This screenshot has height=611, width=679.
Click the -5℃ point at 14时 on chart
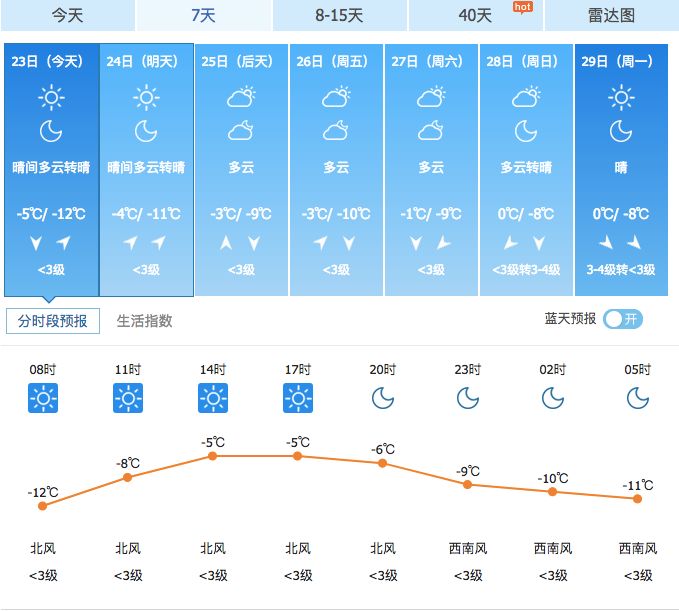pos(213,456)
